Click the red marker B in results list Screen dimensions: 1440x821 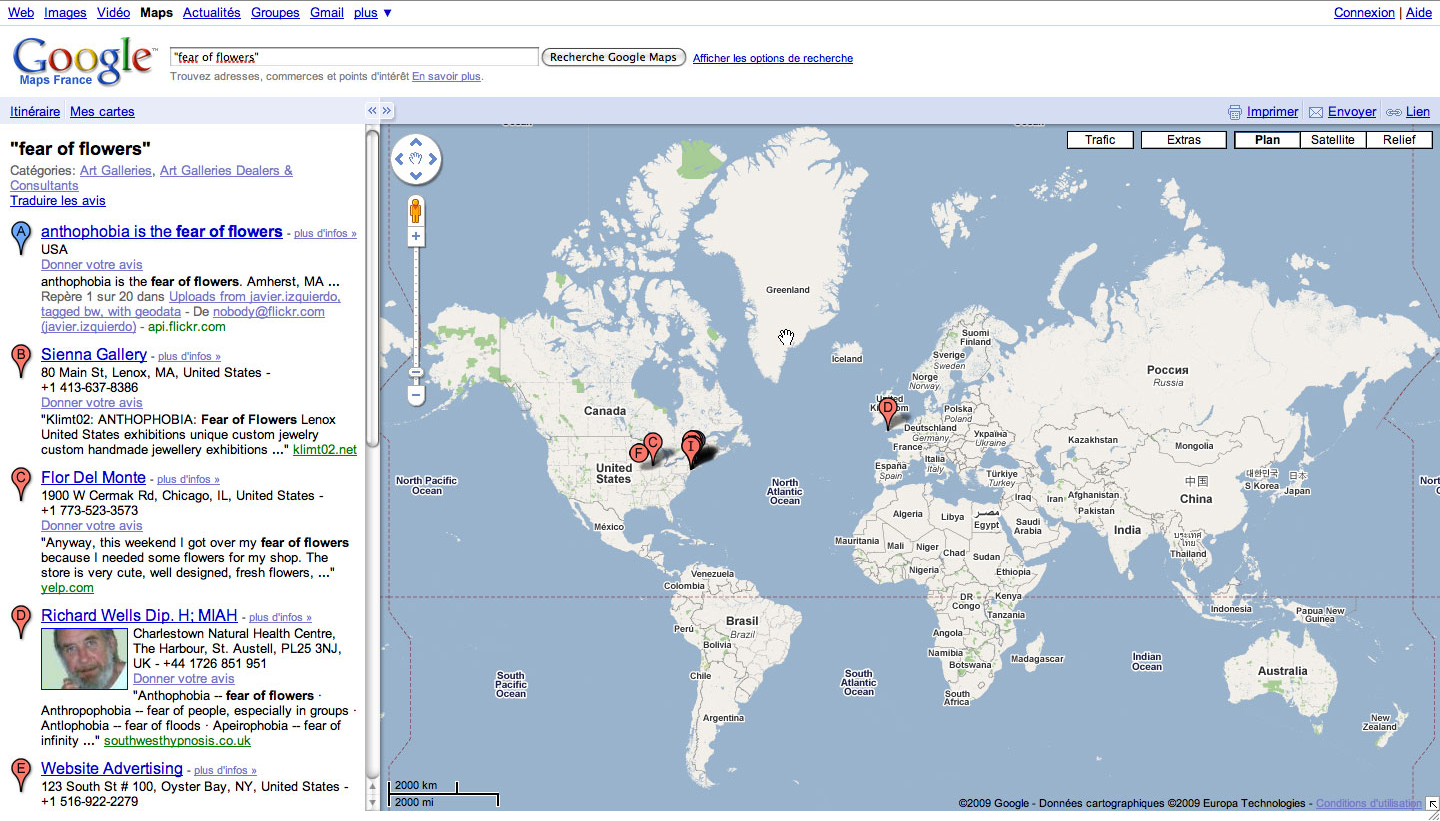click(x=20, y=361)
